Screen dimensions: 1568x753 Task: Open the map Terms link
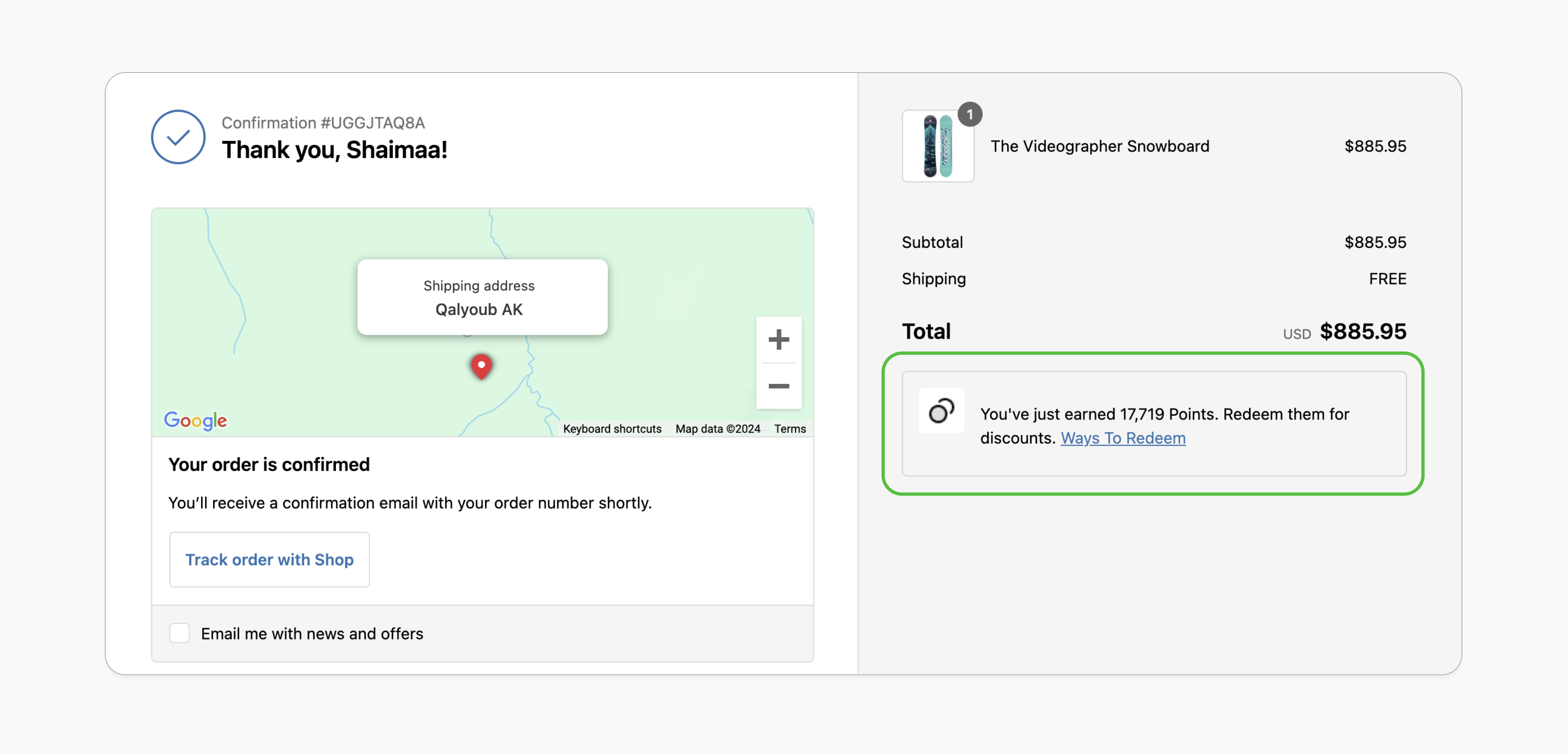pyautogui.click(x=789, y=428)
